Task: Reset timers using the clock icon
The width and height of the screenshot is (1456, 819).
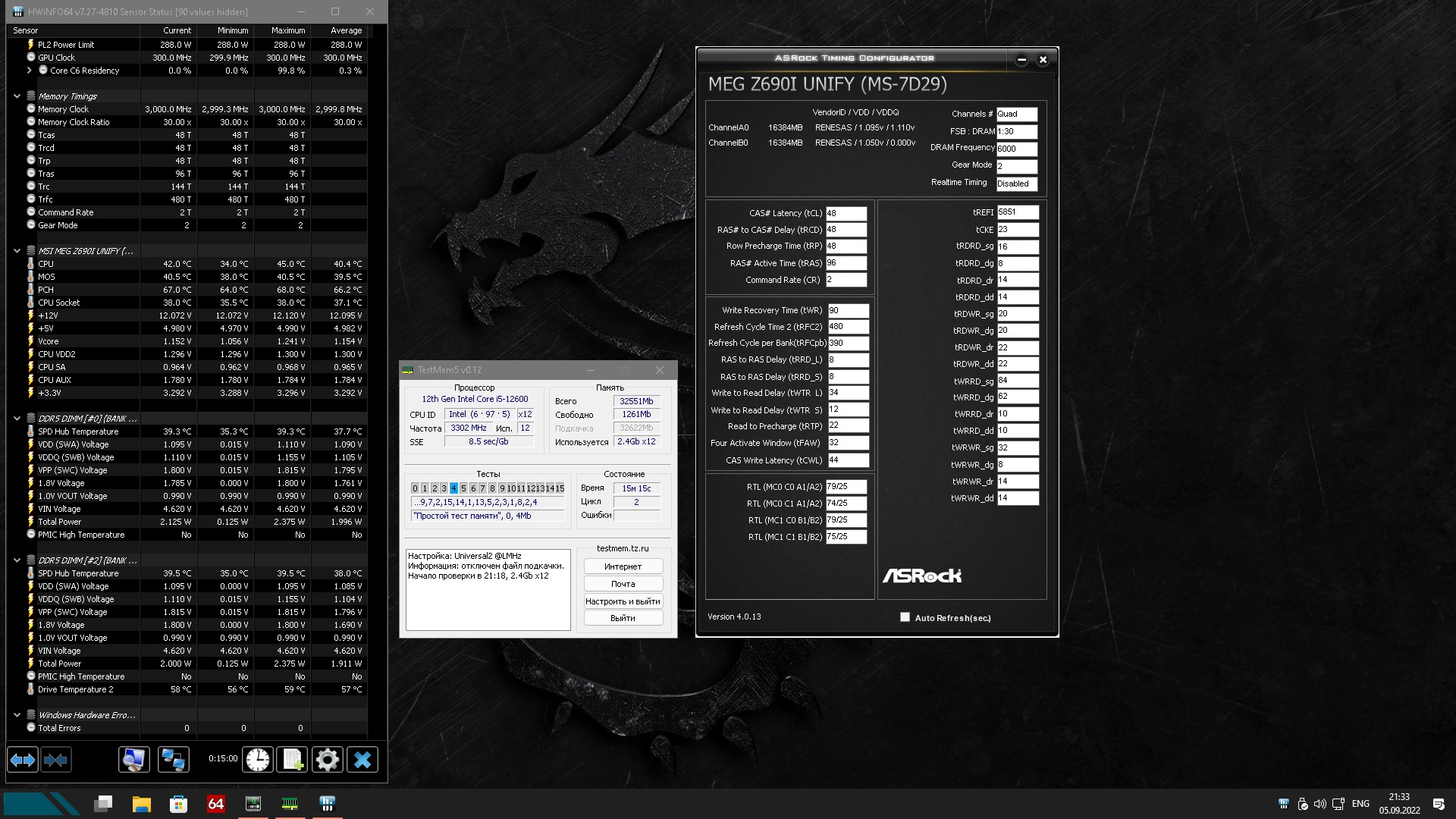Action: point(258,760)
